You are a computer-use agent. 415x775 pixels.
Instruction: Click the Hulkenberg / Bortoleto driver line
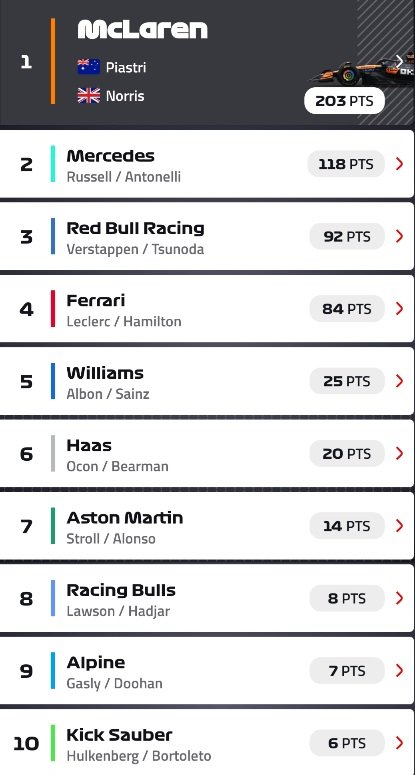[x=139, y=756]
